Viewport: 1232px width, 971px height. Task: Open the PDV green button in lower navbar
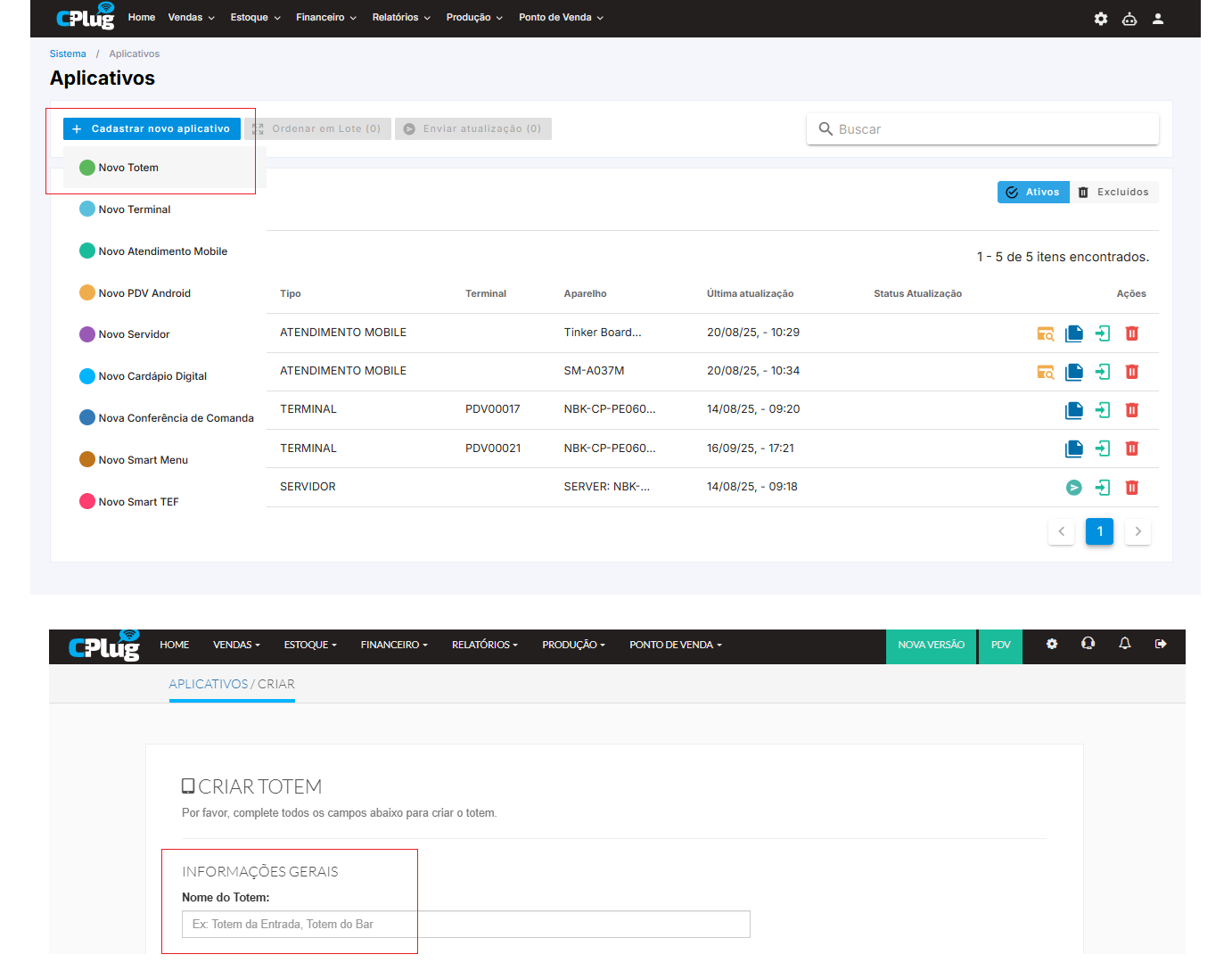point(1000,646)
